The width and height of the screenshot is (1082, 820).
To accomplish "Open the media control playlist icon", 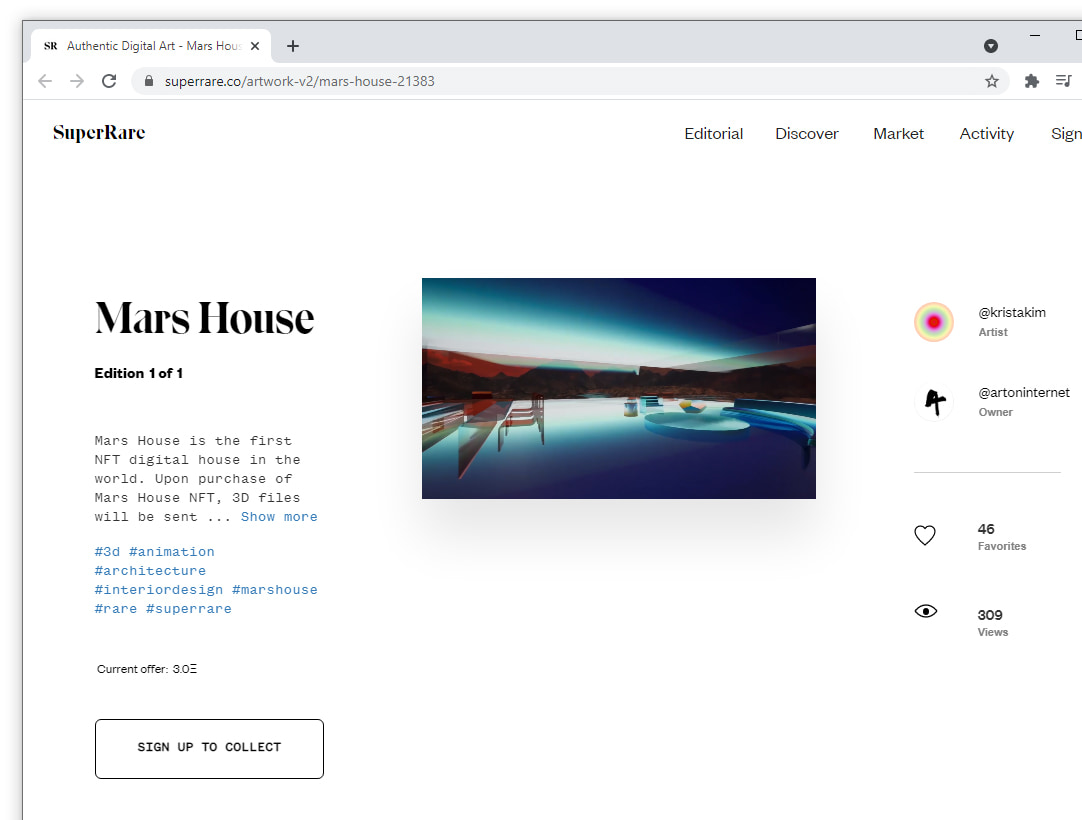I will click(x=1063, y=81).
